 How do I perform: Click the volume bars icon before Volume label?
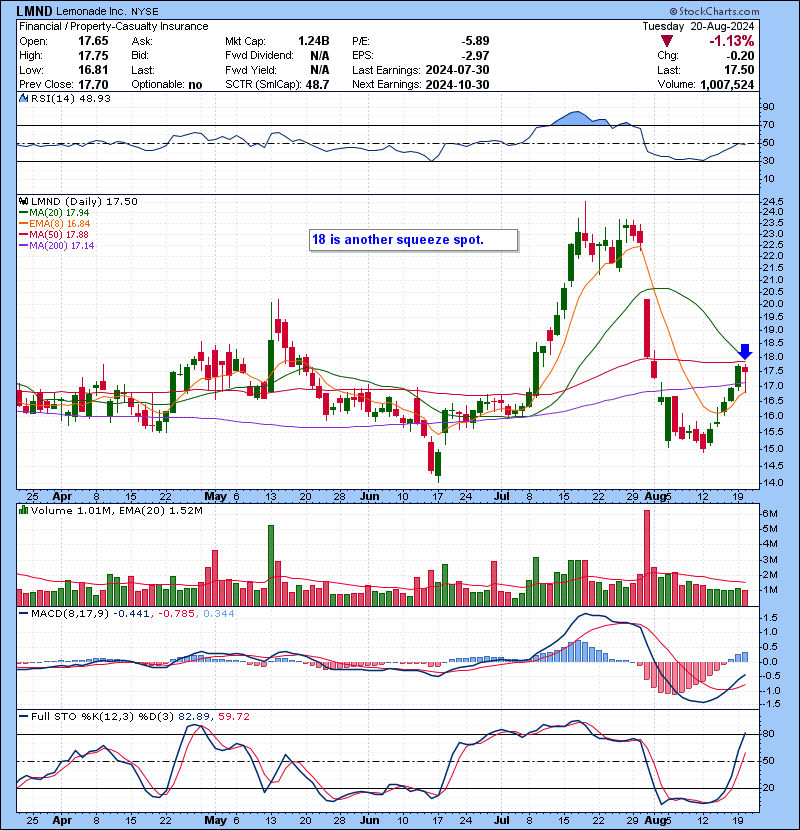pos(23,510)
